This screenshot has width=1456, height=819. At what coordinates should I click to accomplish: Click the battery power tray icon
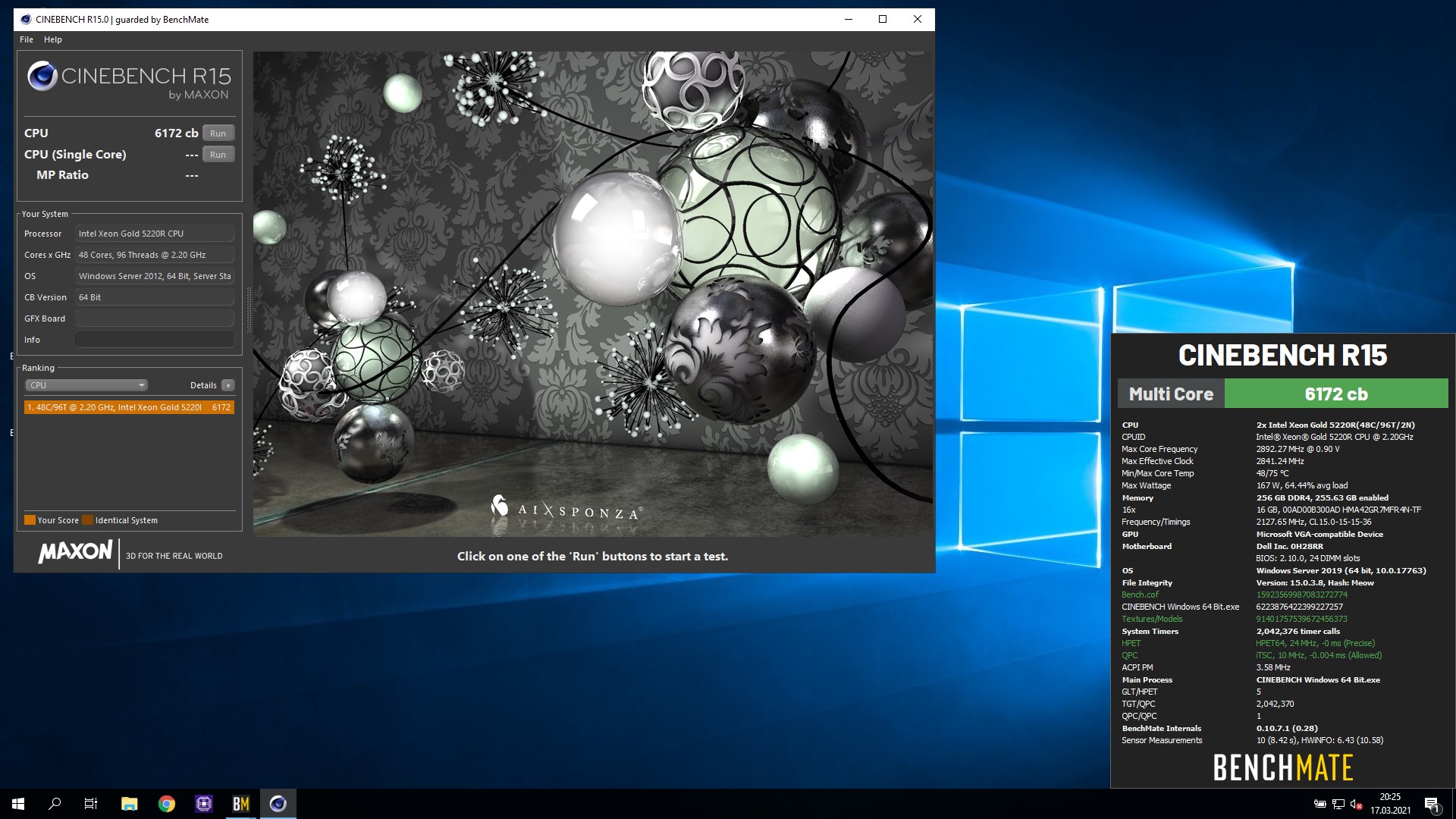(1320, 804)
